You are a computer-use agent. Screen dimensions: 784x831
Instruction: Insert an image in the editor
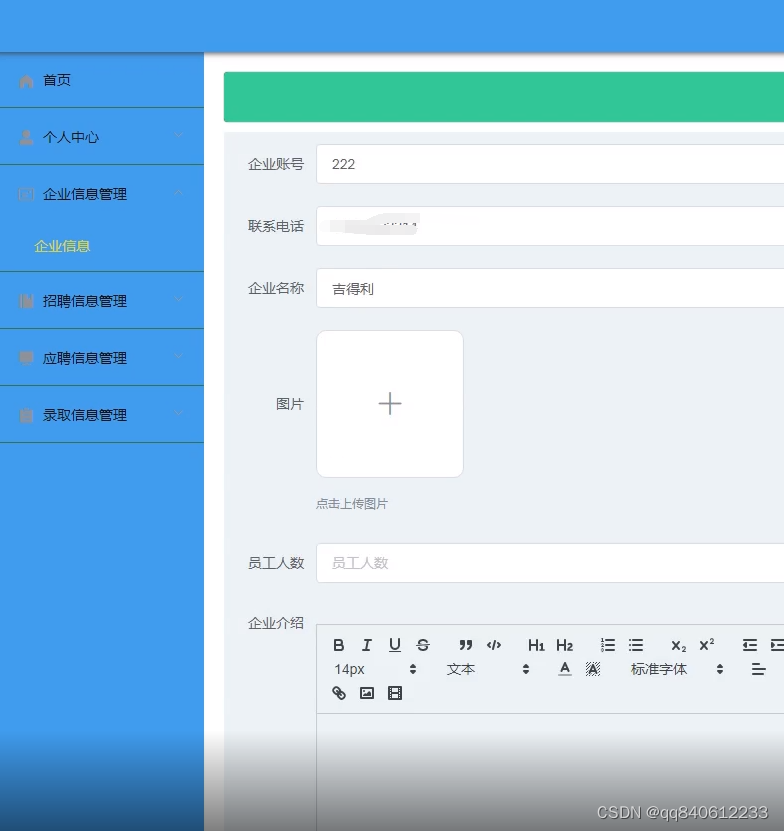pyautogui.click(x=367, y=693)
